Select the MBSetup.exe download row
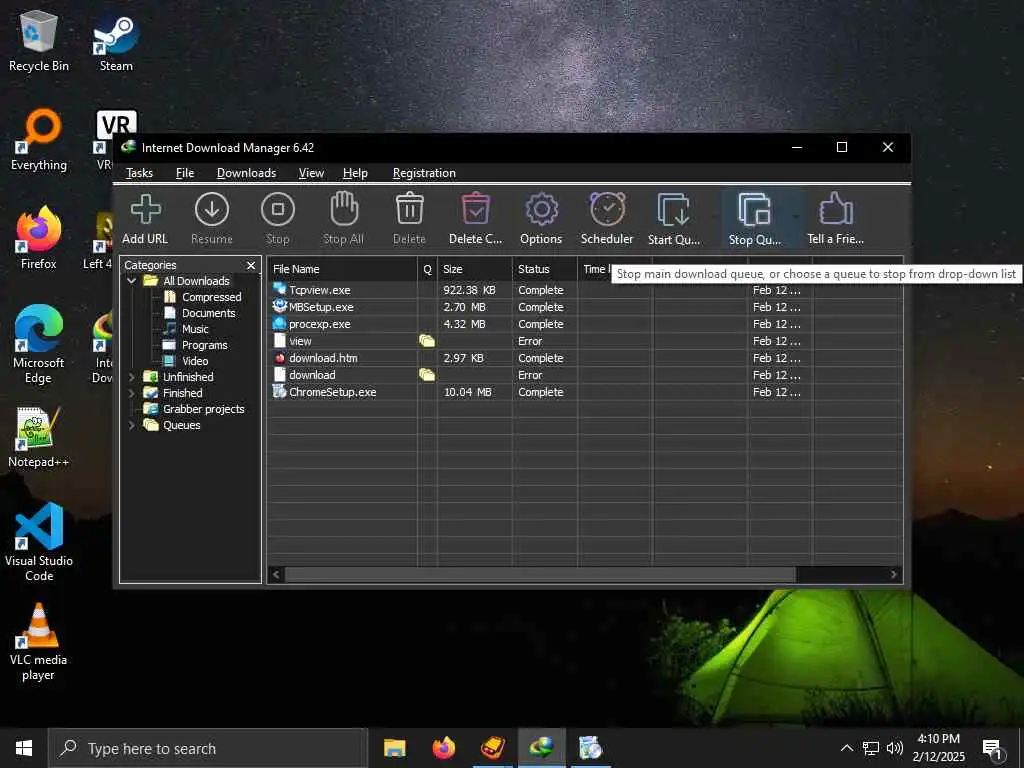This screenshot has width=1024, height=768. [x=585, y=307]
